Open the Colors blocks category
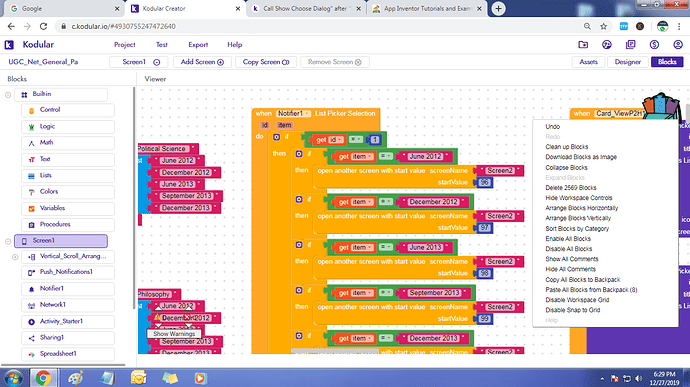The width and height of the screenshot is (690, 387). pyautogui.click(x=68, y=192)
